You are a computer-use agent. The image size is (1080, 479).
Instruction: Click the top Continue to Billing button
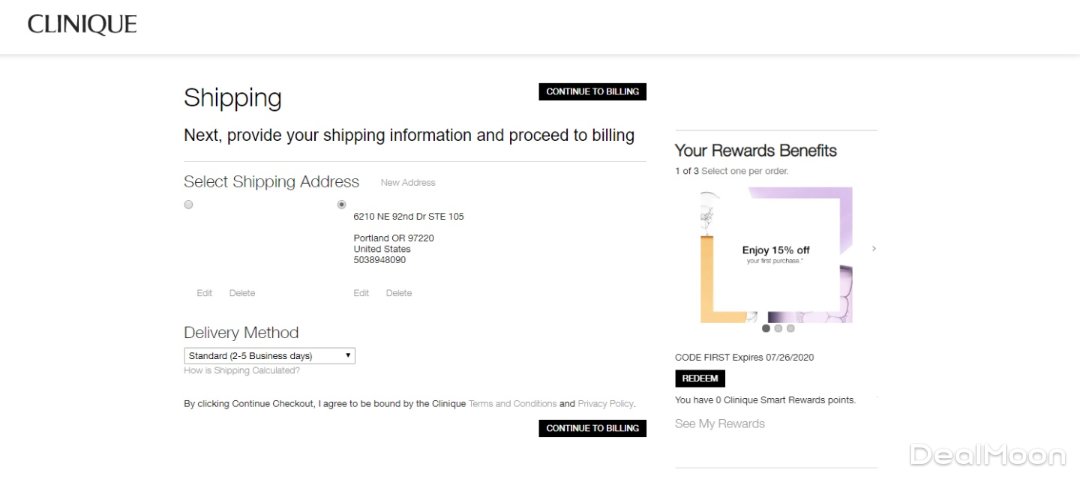tap(592, 92)
